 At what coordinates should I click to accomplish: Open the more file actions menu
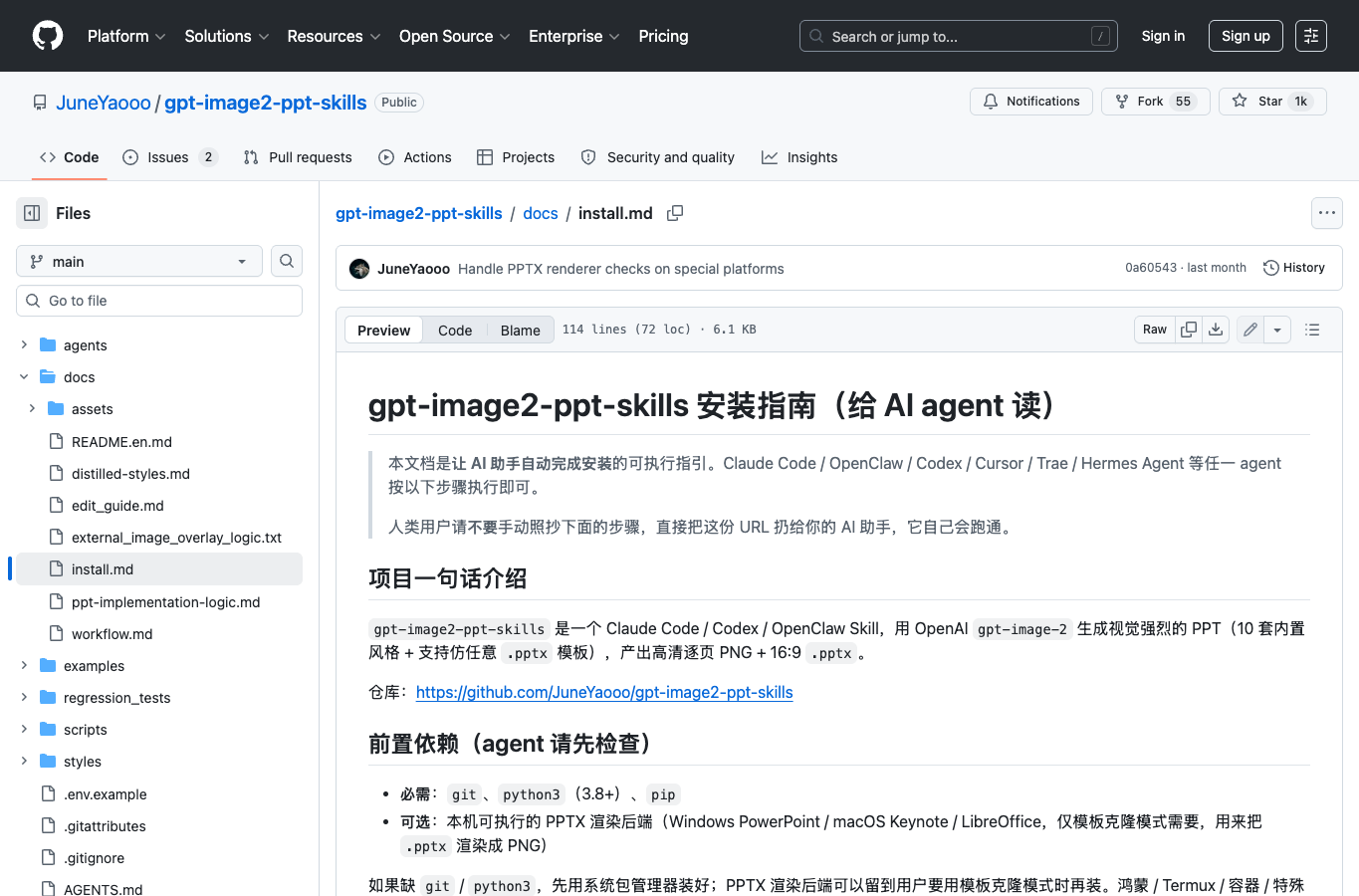click(1327, 213)
